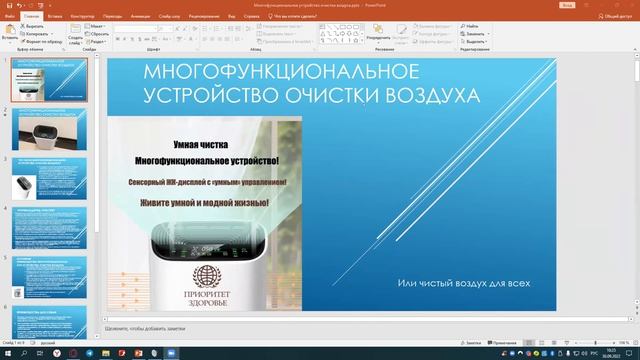Activate Формат по образцу format painter
This screenshot has width=640, height=360.
42,42
